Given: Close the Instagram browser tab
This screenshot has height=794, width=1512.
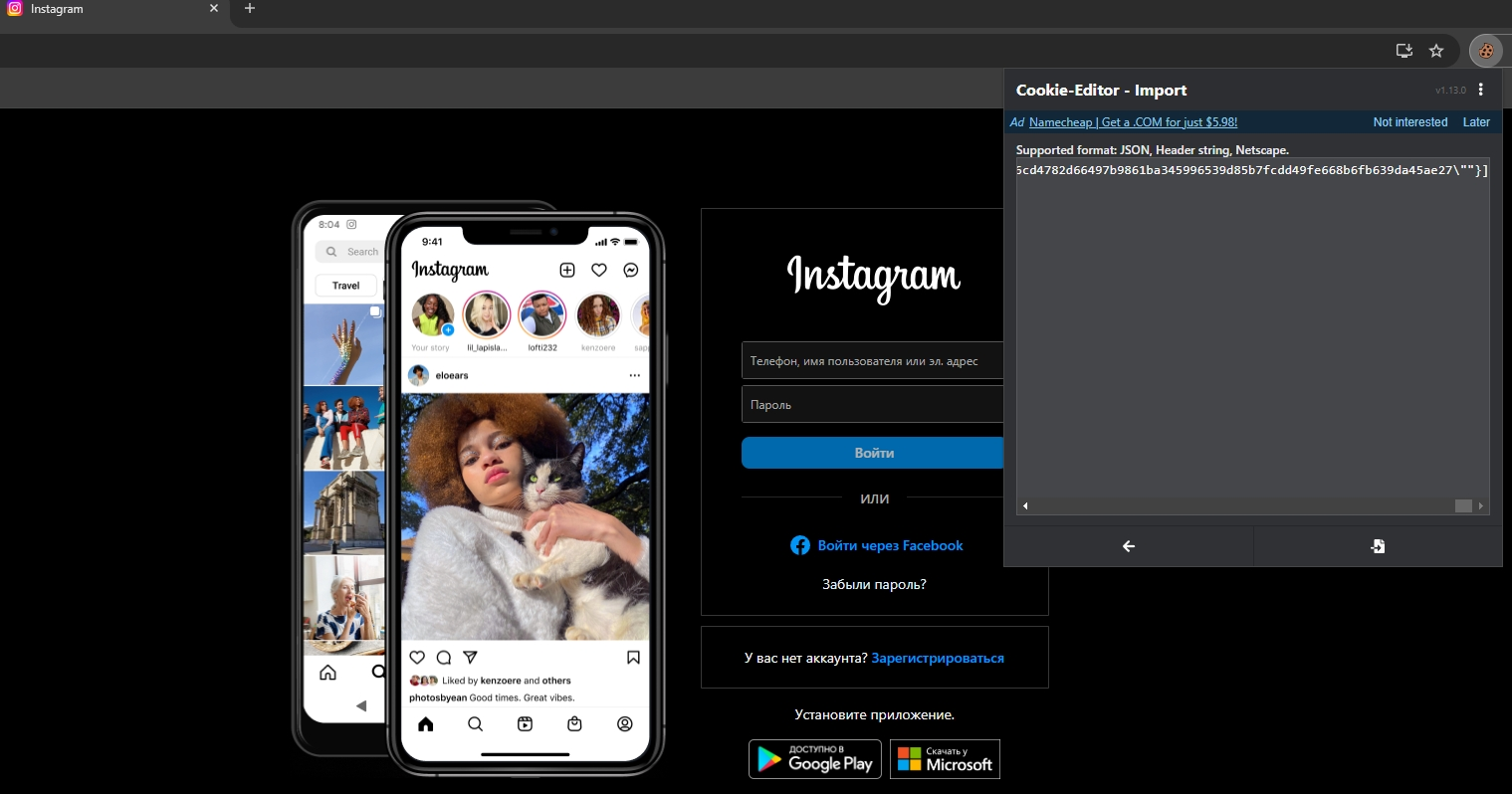Looking at the screenshot, I should pyautogui.click(x=214, y=9).
